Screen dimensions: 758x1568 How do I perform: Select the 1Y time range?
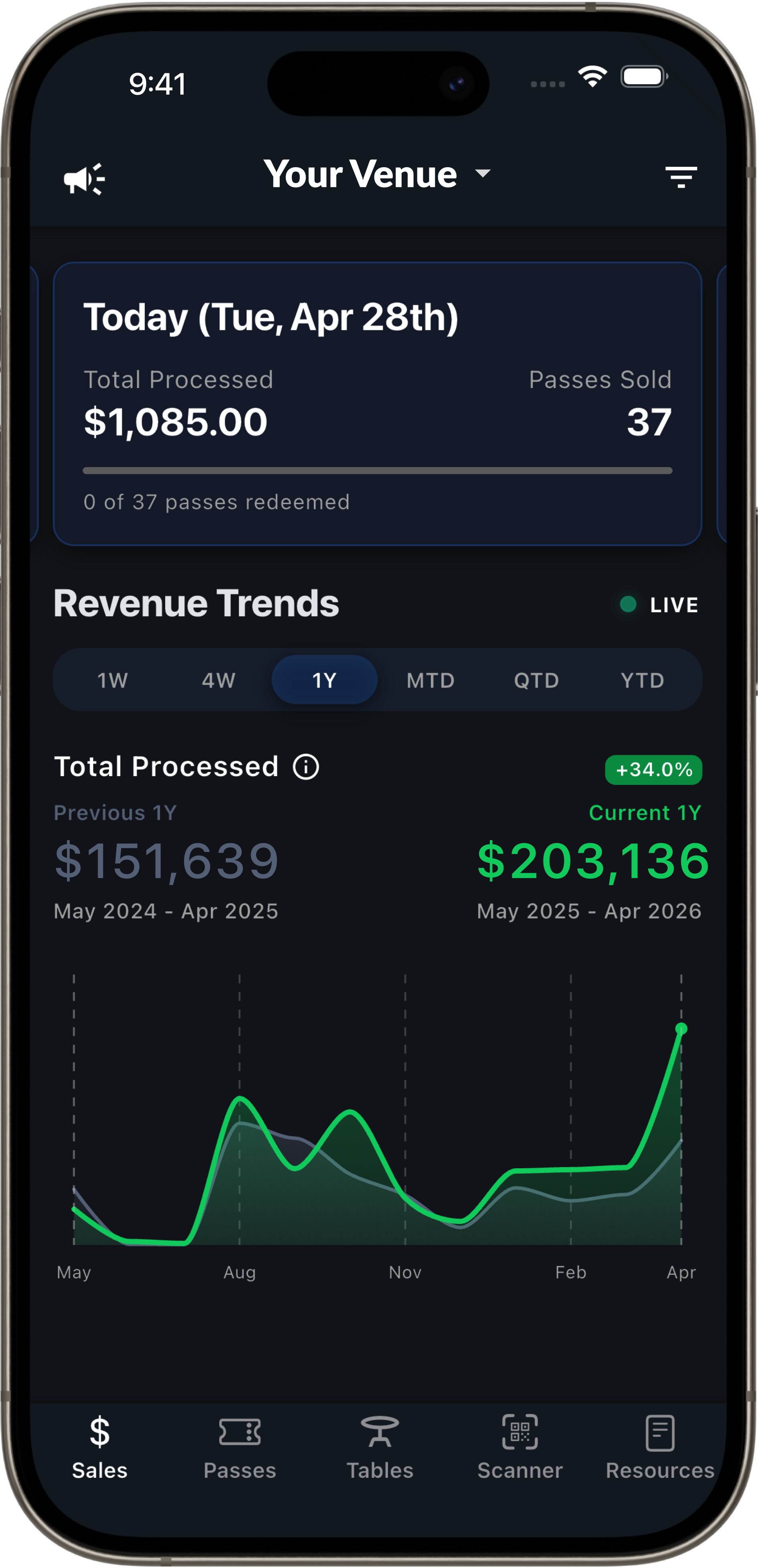click(324, 680)
